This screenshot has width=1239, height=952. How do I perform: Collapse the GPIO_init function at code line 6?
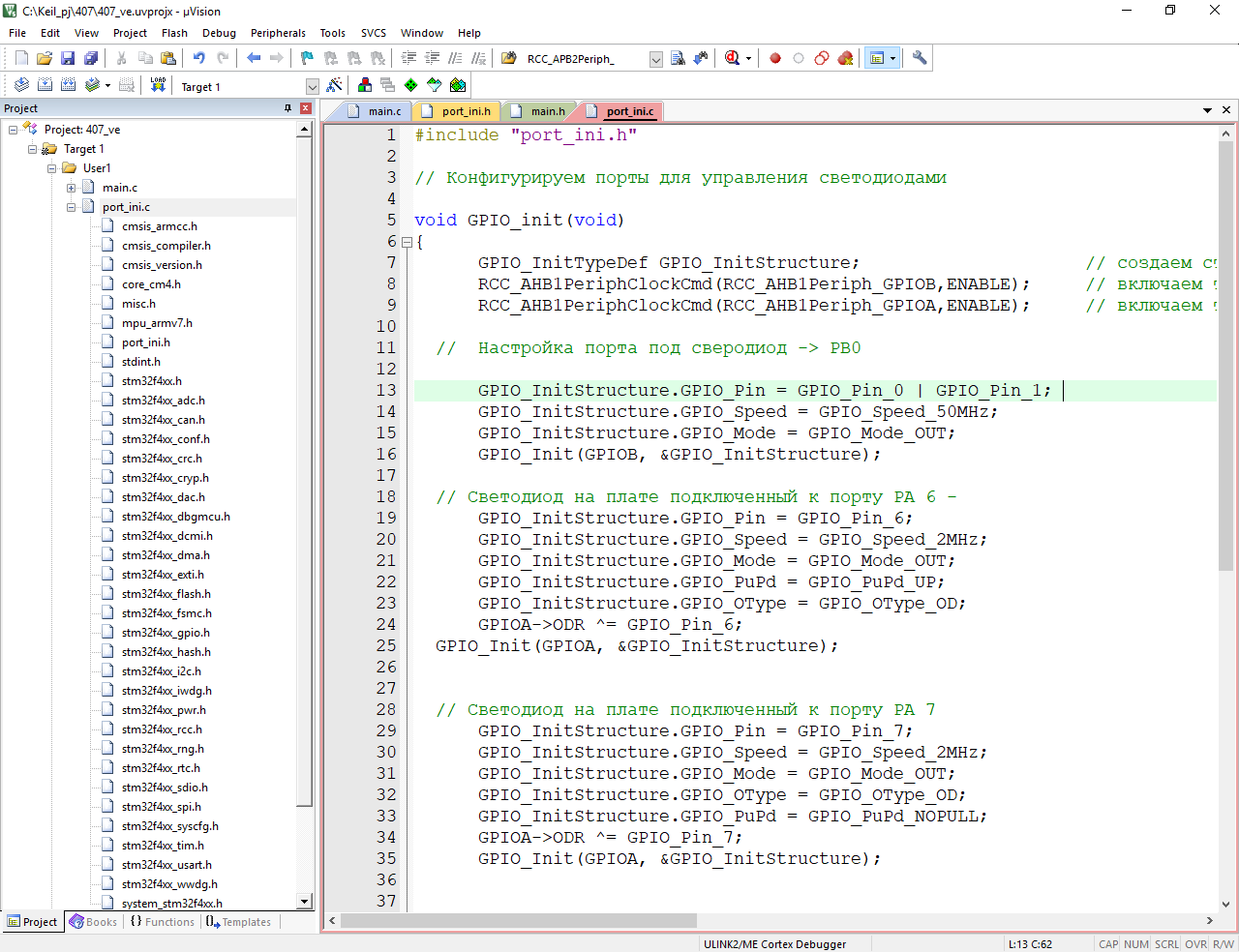pyautogui.click(x=407, y=242)
